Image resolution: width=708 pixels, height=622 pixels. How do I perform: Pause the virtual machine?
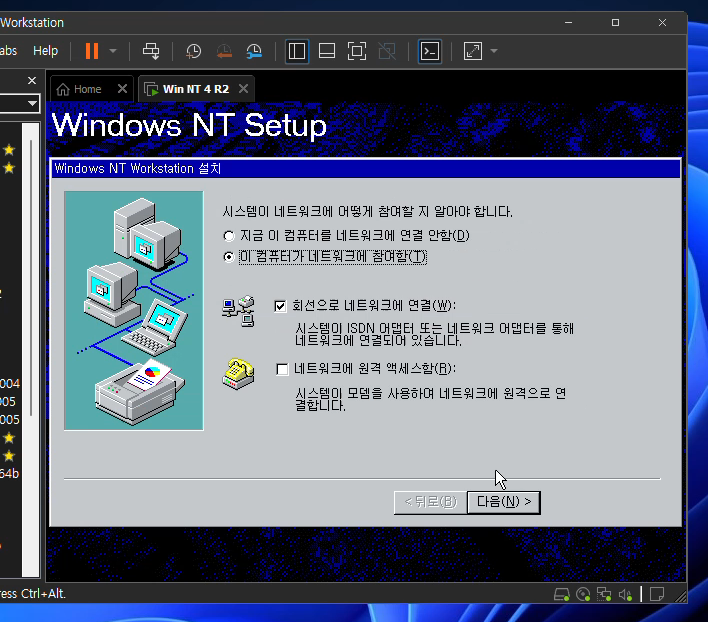tap(92, 51)
